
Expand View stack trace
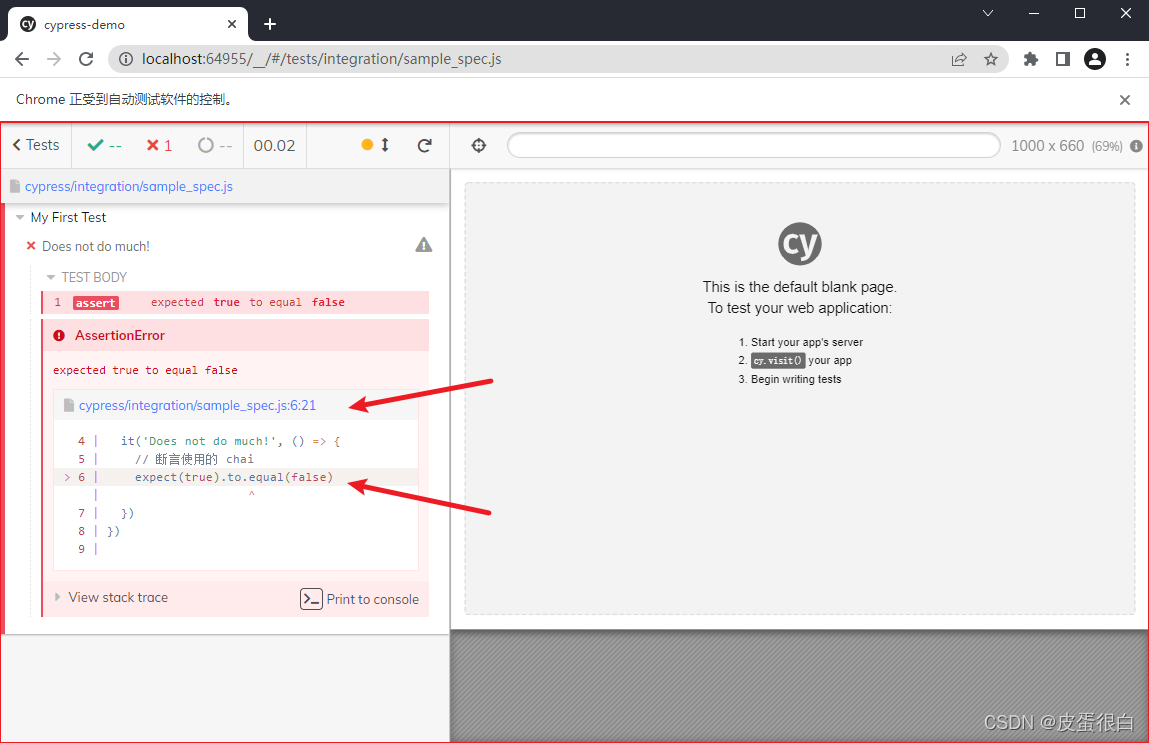[x=111, y=597]
